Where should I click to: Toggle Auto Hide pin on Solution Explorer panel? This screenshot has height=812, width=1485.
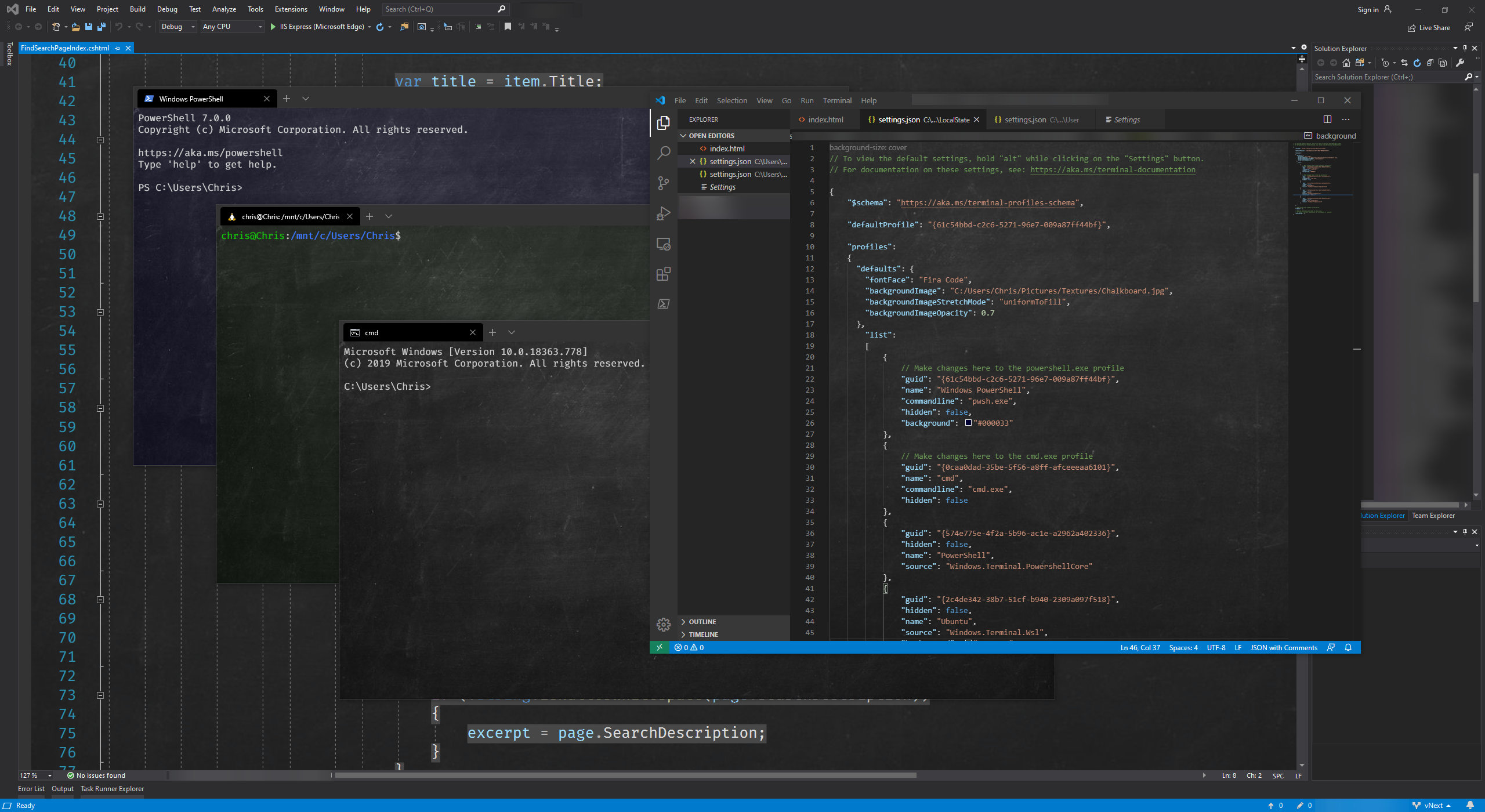point(1465,48)
